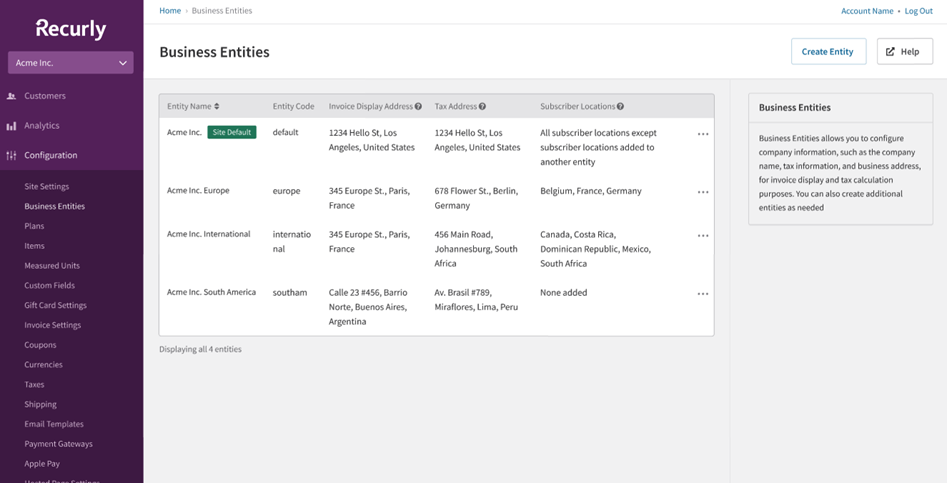Open the actions menu for Acme Inc. default entity

coord(703,134)
